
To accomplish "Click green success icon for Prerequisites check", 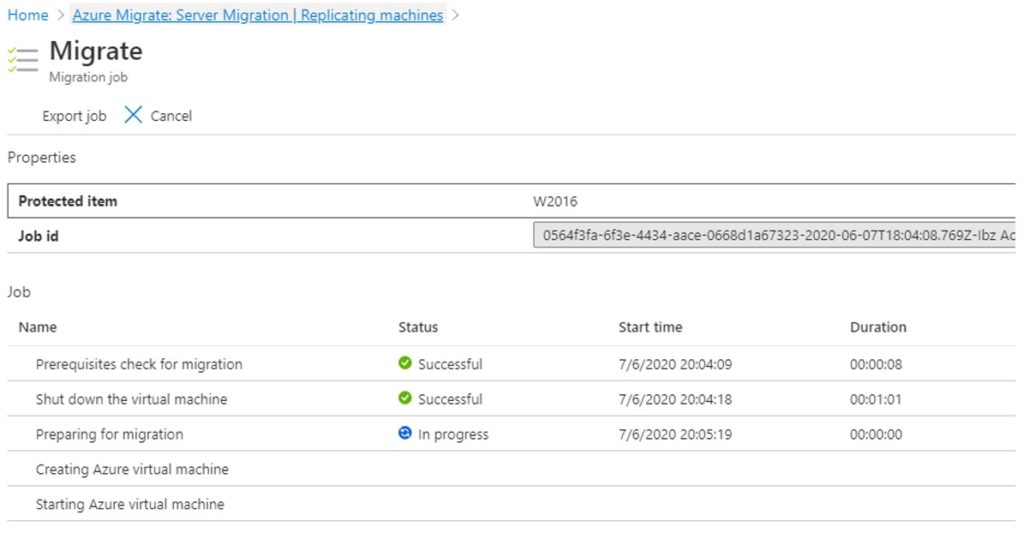I will click(405, 363).
